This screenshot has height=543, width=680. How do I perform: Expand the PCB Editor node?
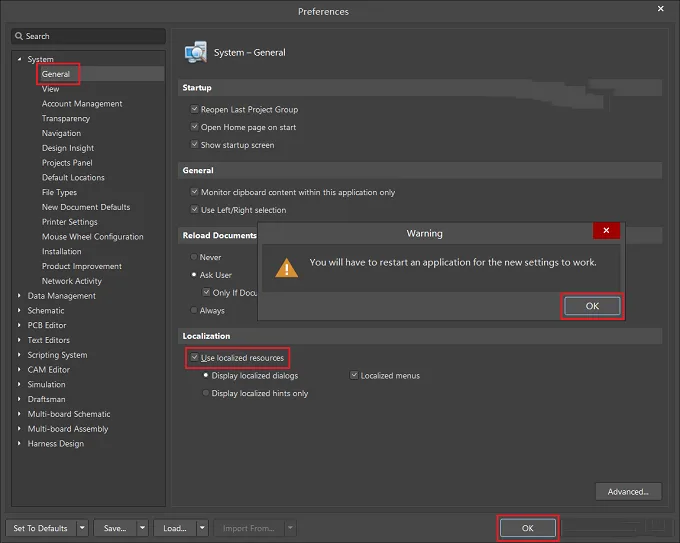[19, 325]
